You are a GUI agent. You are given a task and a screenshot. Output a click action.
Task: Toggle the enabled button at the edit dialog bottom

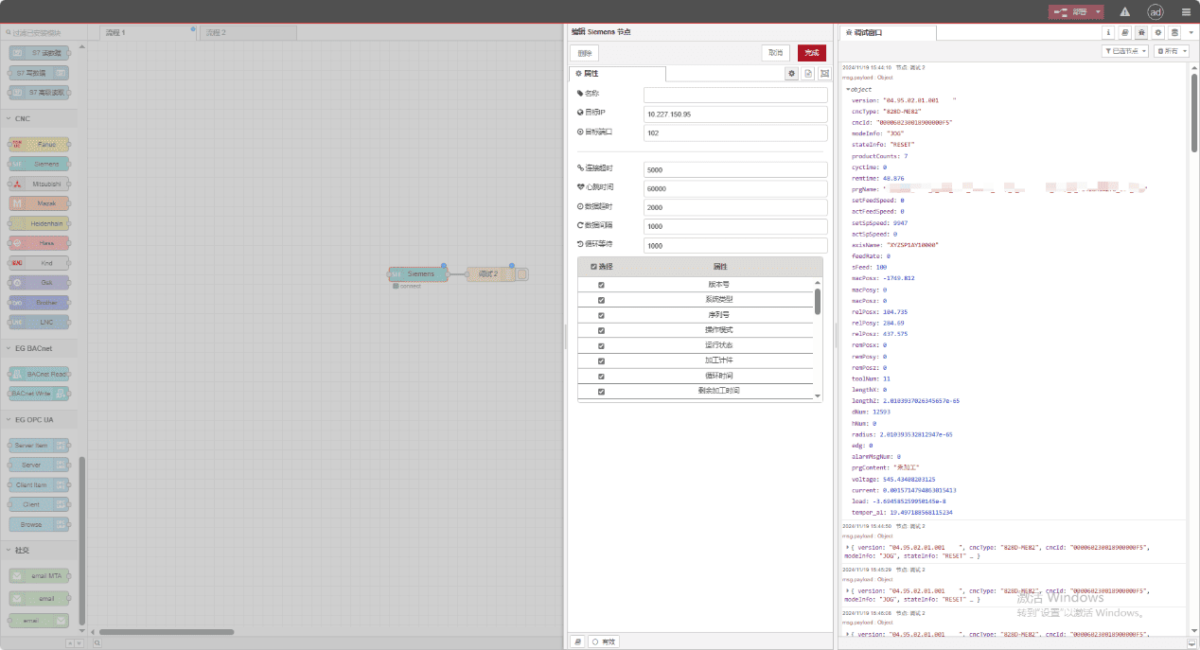[605, 641]
